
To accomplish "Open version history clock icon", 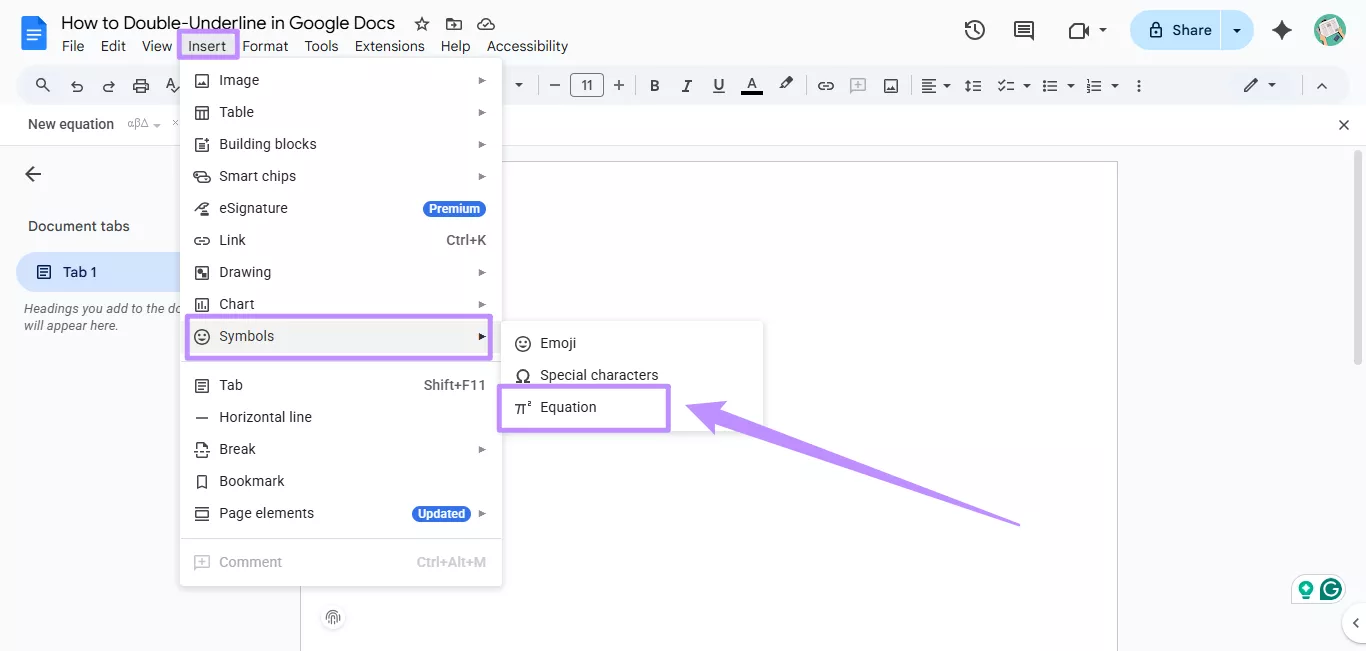I will click(975, 30).
